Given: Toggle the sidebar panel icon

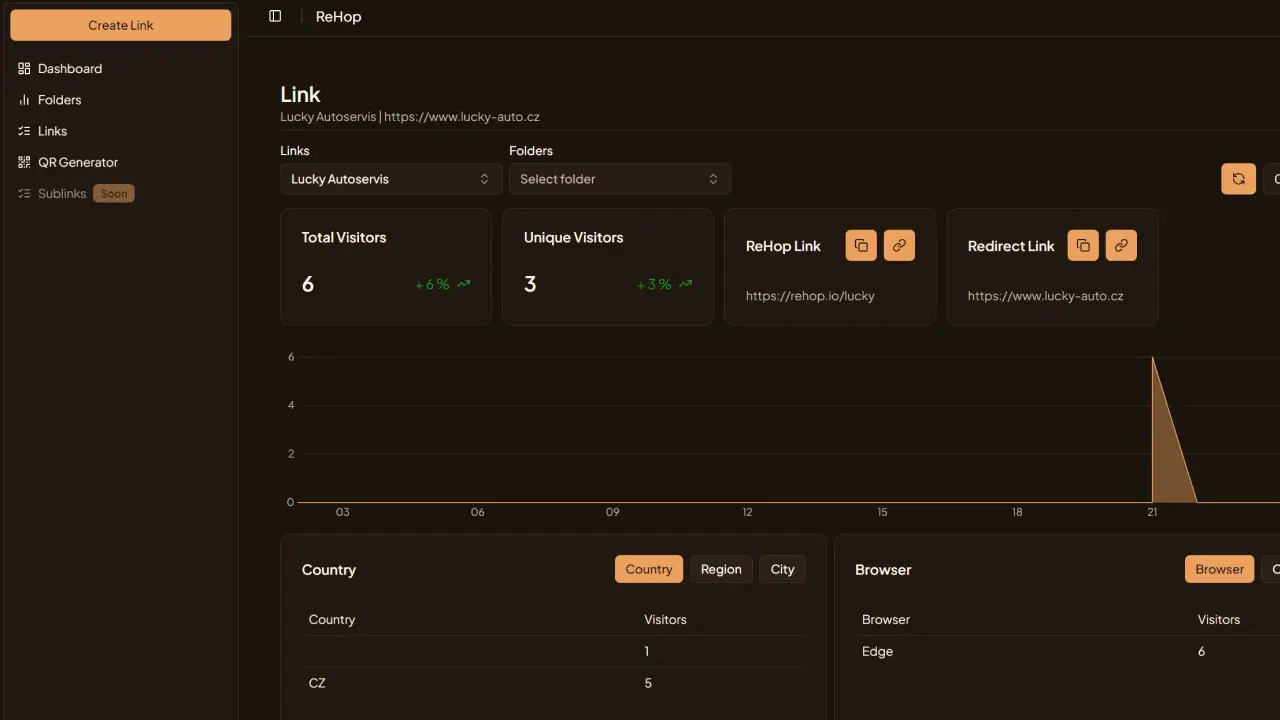Looking at the screenshot, I should 275,16.
